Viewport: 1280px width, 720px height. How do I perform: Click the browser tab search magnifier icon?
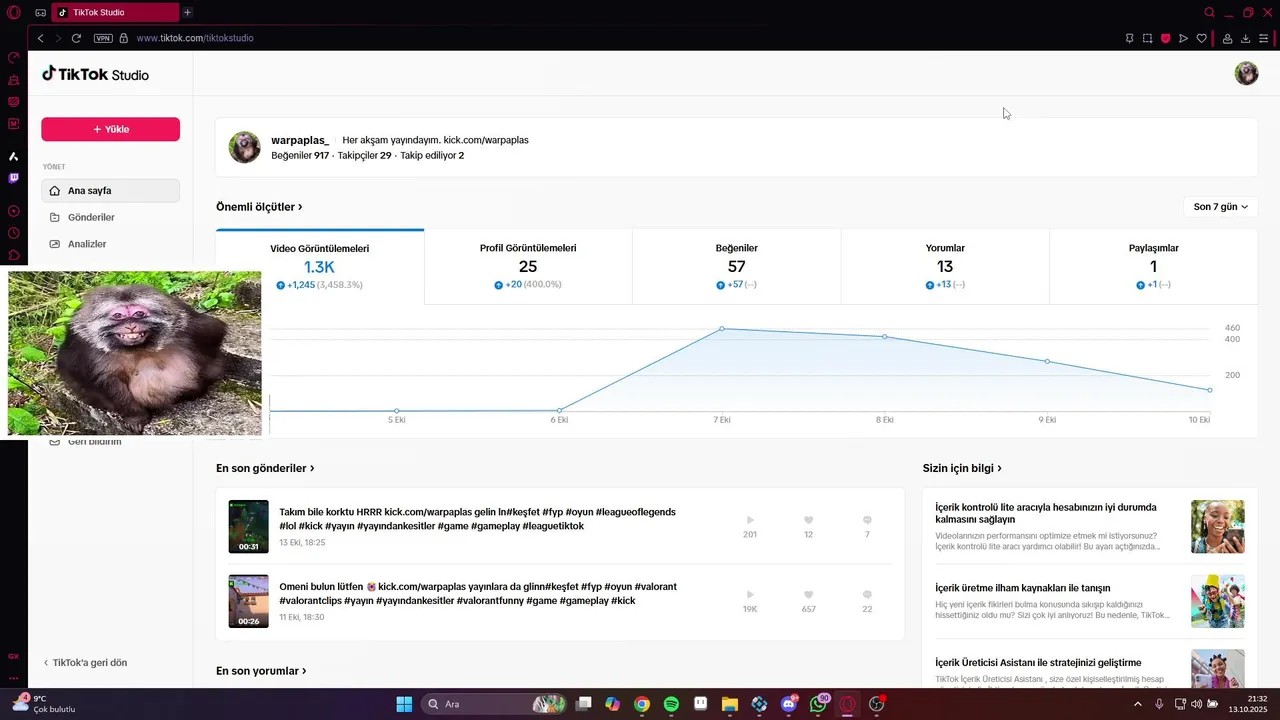point(1209,12)
